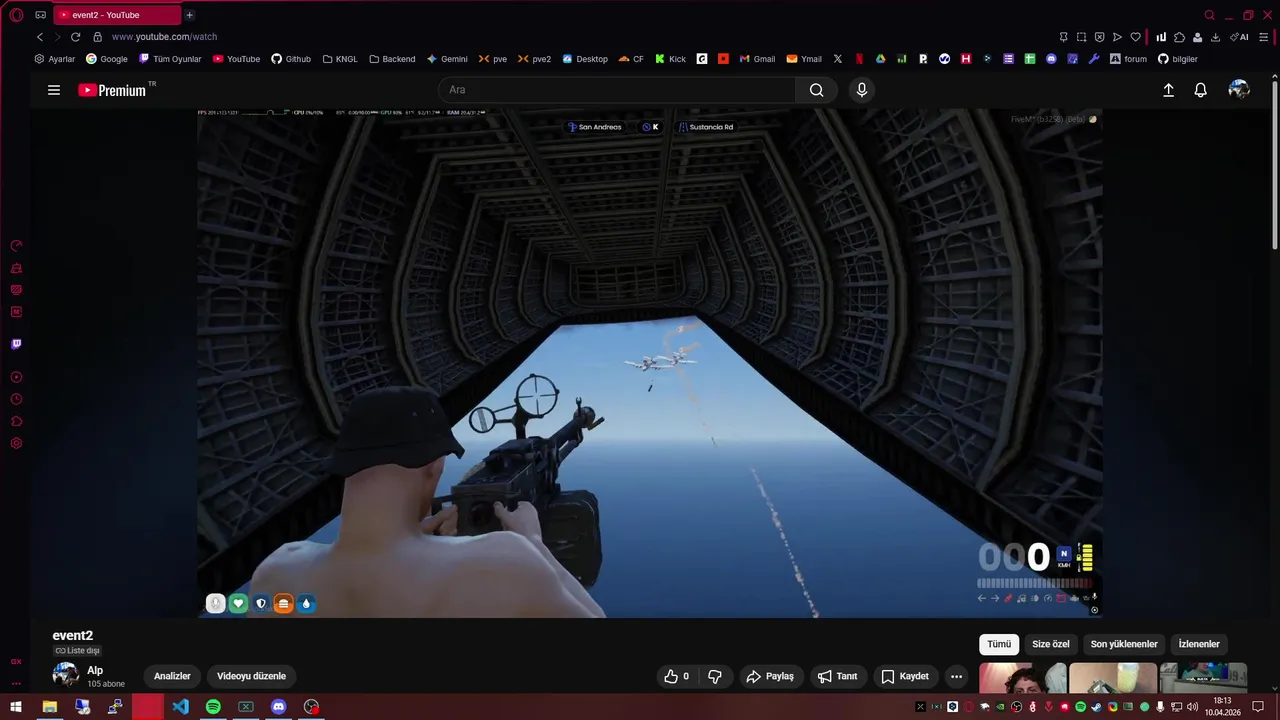Open the Analizler analytics button
This screenshot has width=1280, height=720.
[172, 676]
